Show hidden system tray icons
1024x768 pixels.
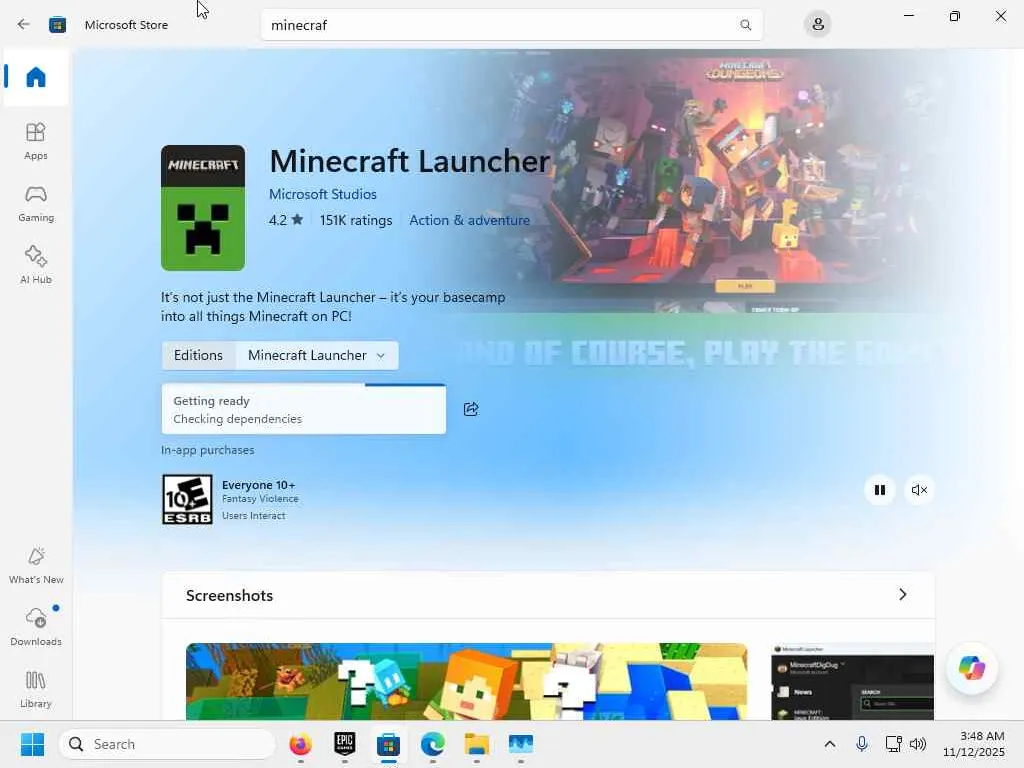(x=829, y=744)
